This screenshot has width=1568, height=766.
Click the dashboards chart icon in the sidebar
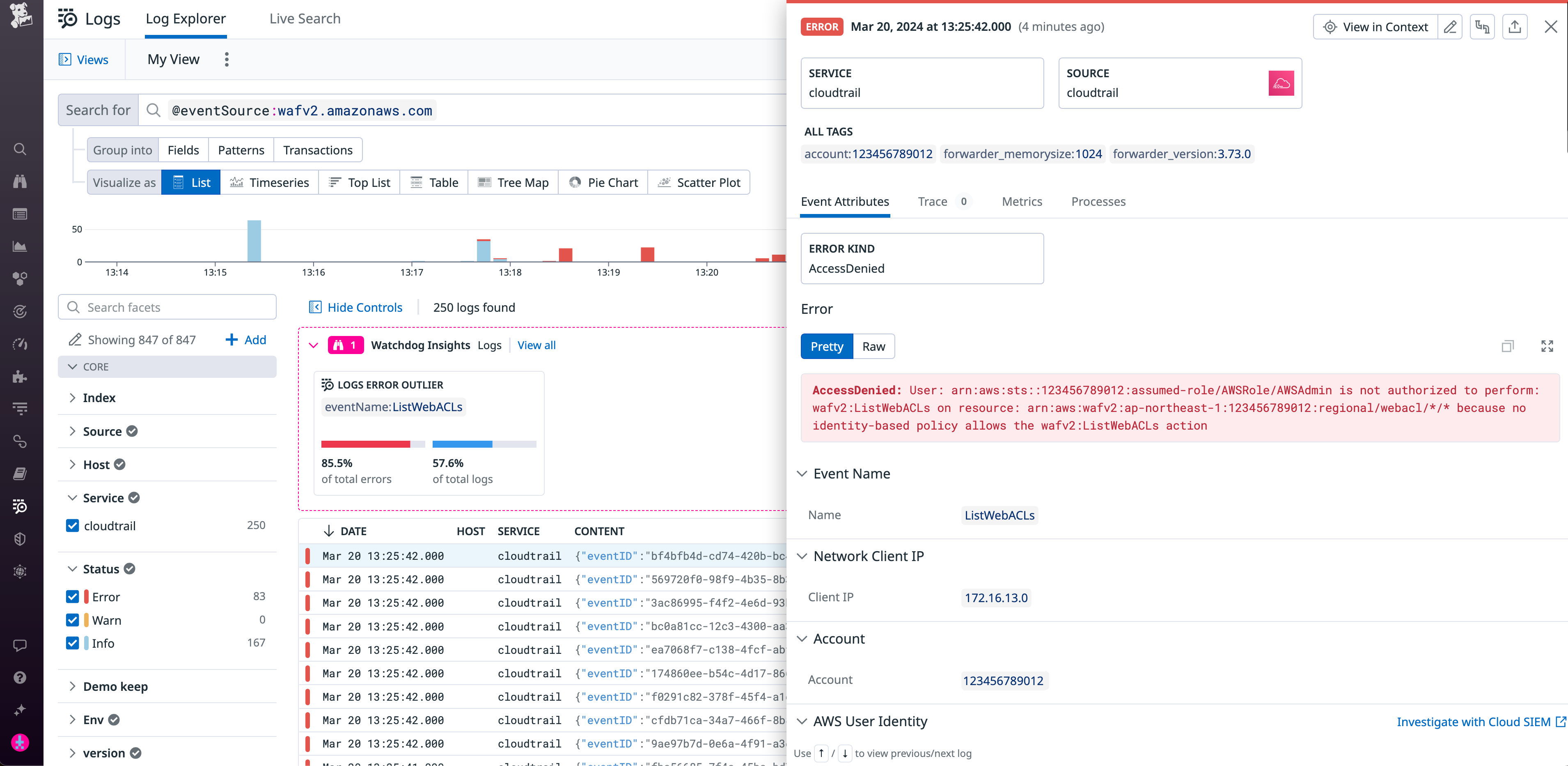(x=20, y=246)
